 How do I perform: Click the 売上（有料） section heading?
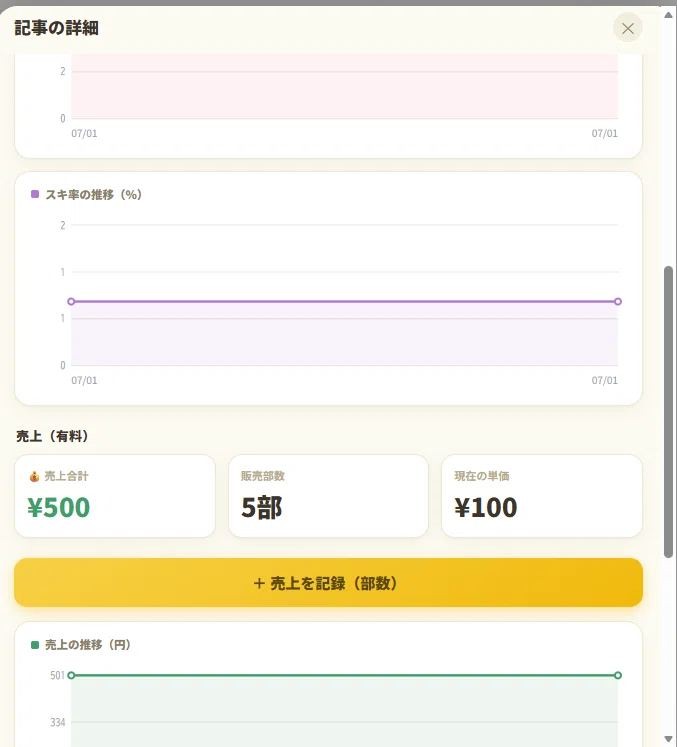52,436
